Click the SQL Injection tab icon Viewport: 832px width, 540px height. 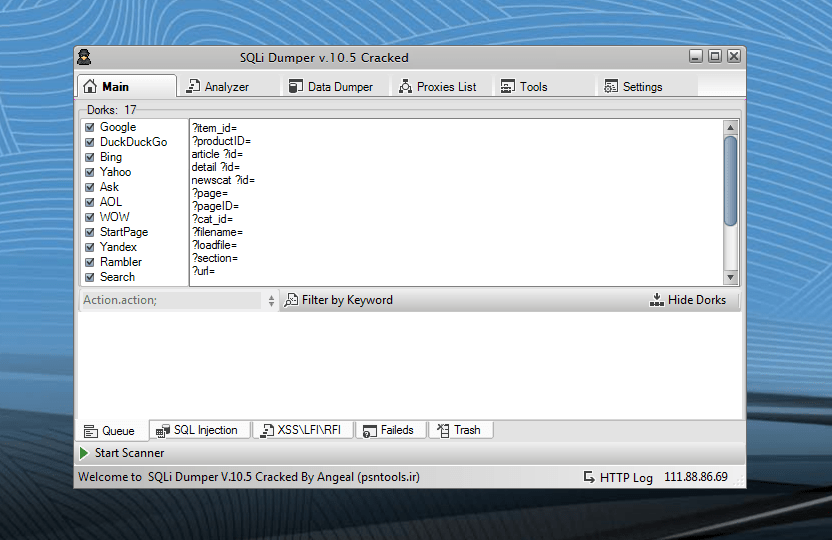point(163,431)
